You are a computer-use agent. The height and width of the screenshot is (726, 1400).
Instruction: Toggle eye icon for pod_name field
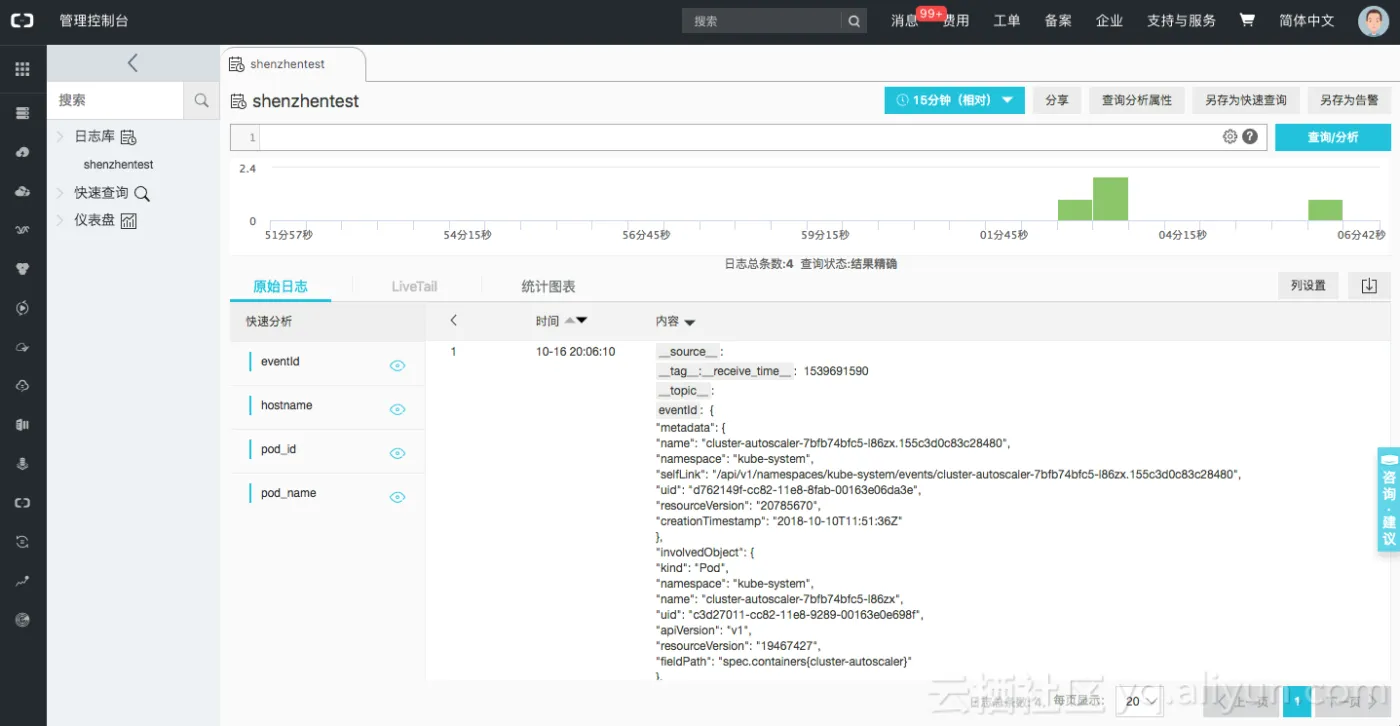397,498
